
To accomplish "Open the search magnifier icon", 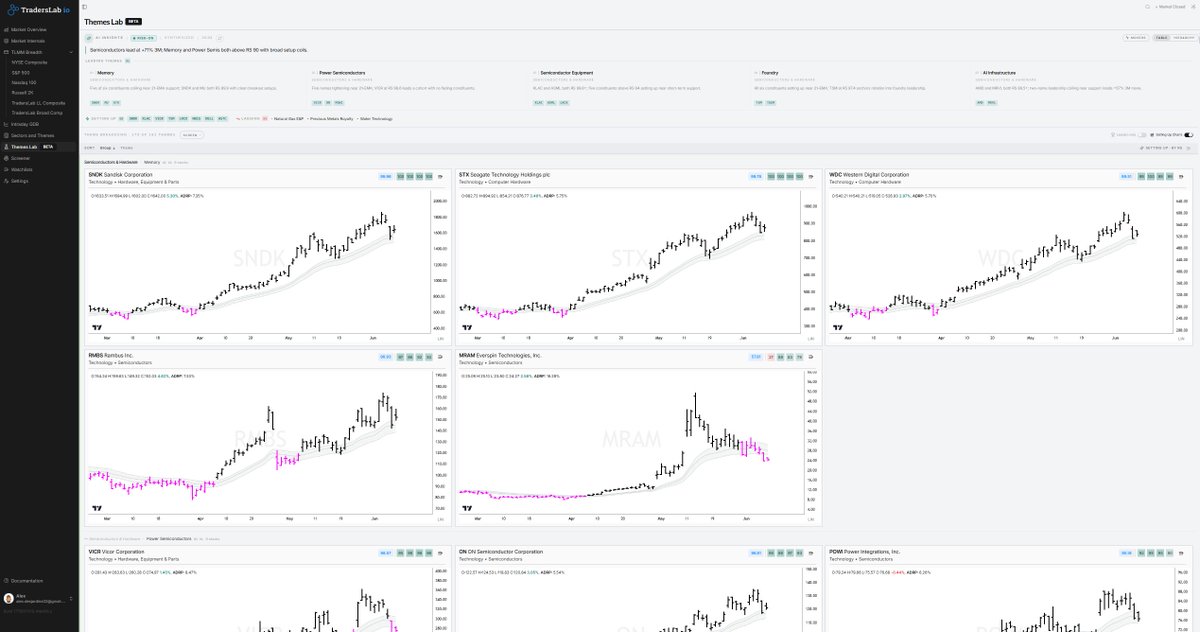I will [x=1147, y=7].
